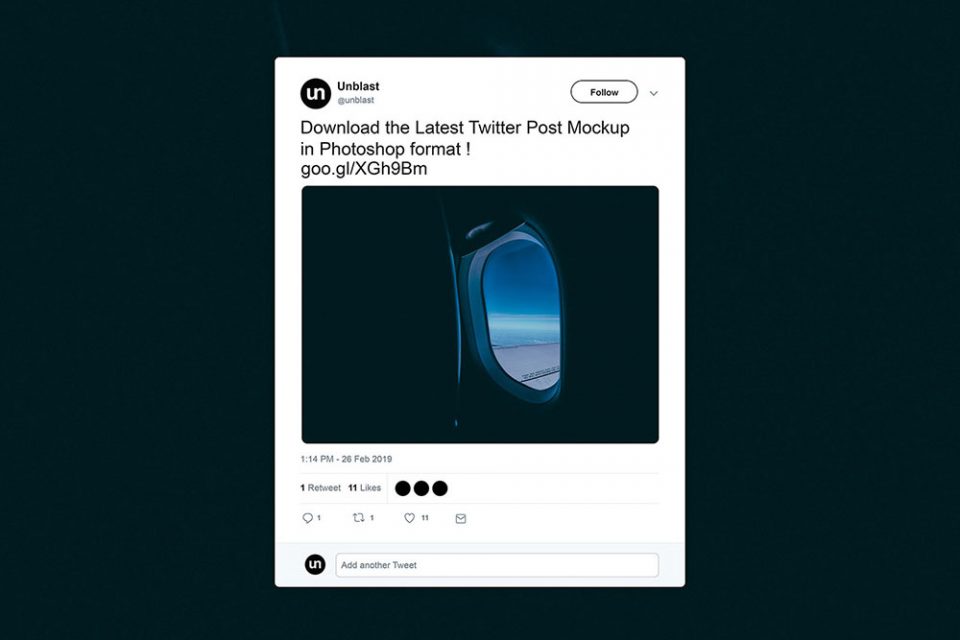View the 1 Retweet list
Screen dimensions: 960x640
click(x=320, y=488)
